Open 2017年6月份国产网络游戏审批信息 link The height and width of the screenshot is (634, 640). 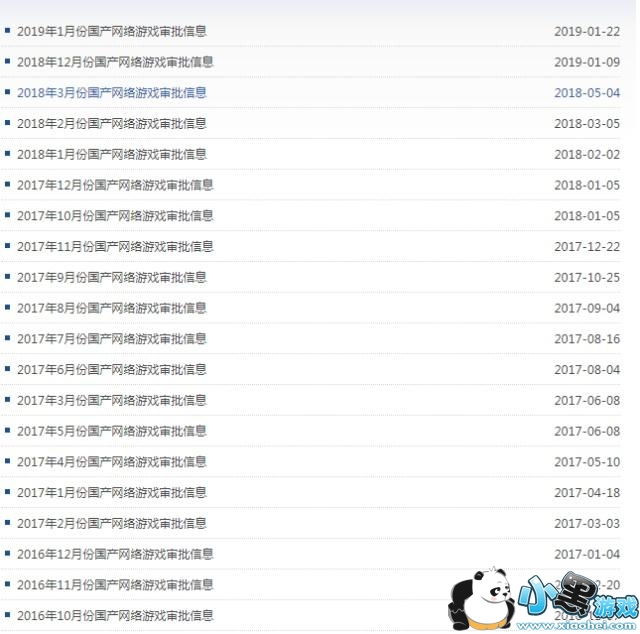tap(112, 369)
